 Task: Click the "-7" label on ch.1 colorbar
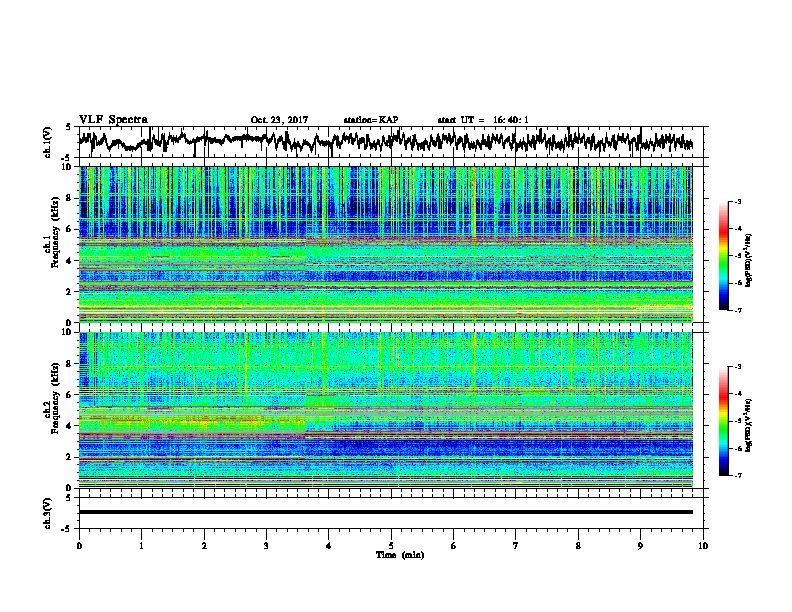(738, 310)
